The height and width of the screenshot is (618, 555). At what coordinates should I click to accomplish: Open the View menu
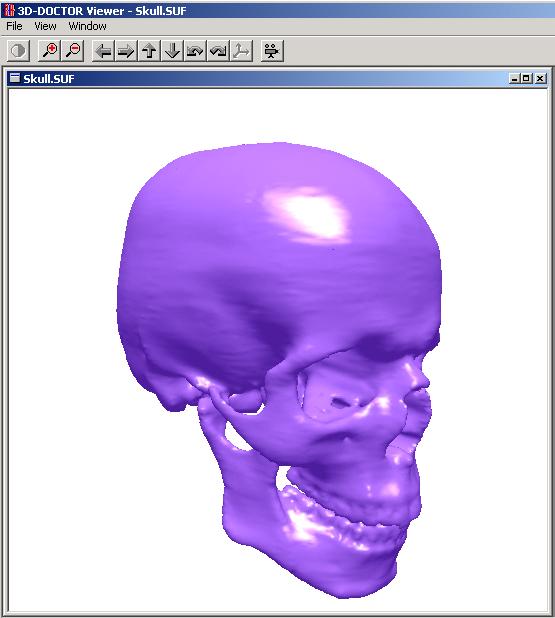[x=45, y=26]
